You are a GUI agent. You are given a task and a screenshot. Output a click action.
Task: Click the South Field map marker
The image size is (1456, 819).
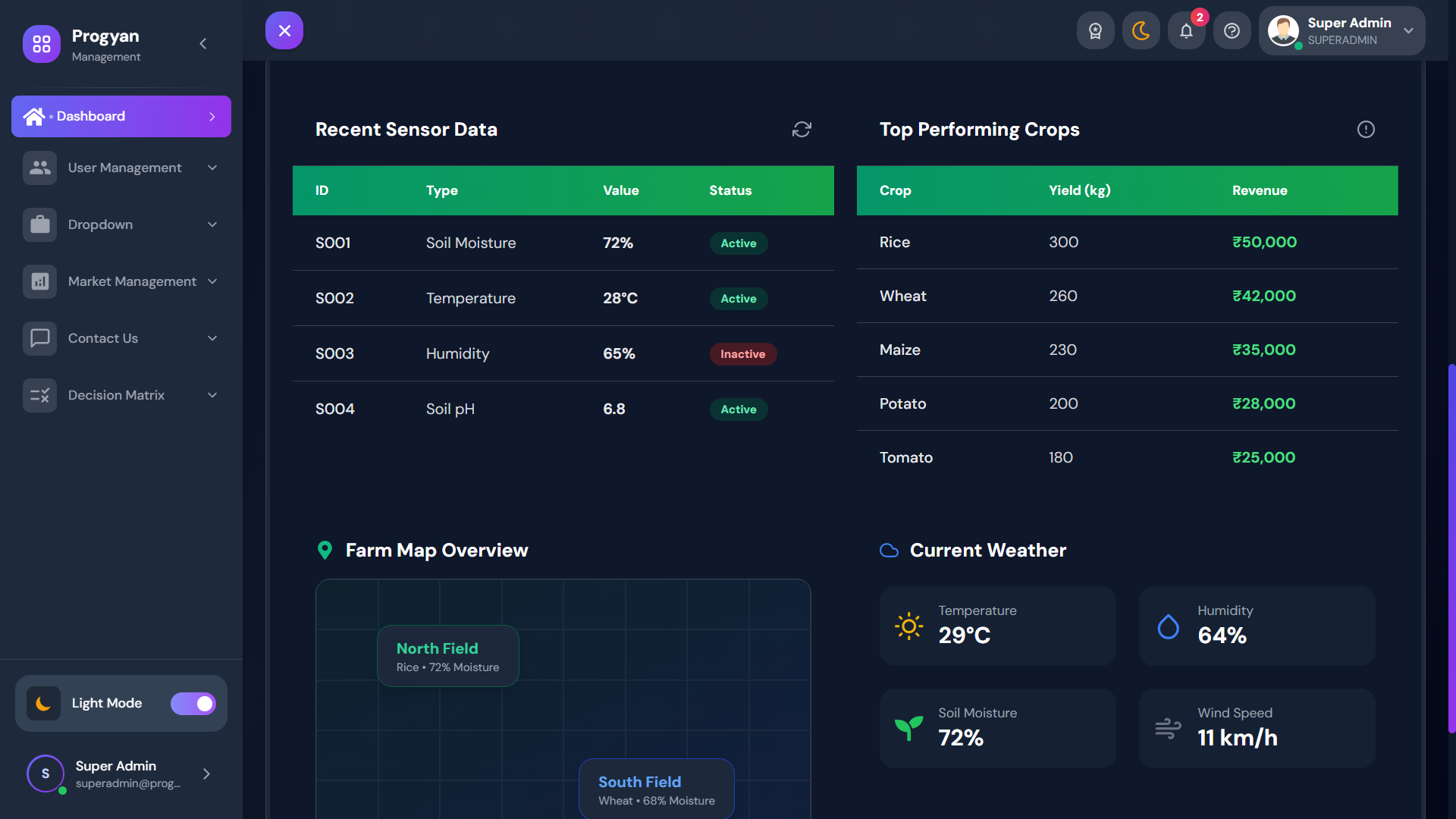tap(656, 789)
